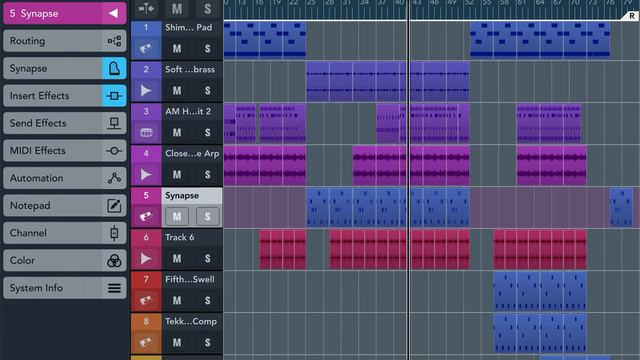The image size is (640, 360).
Task: Click the Color circles icon
Action: (x=114, y=260)
